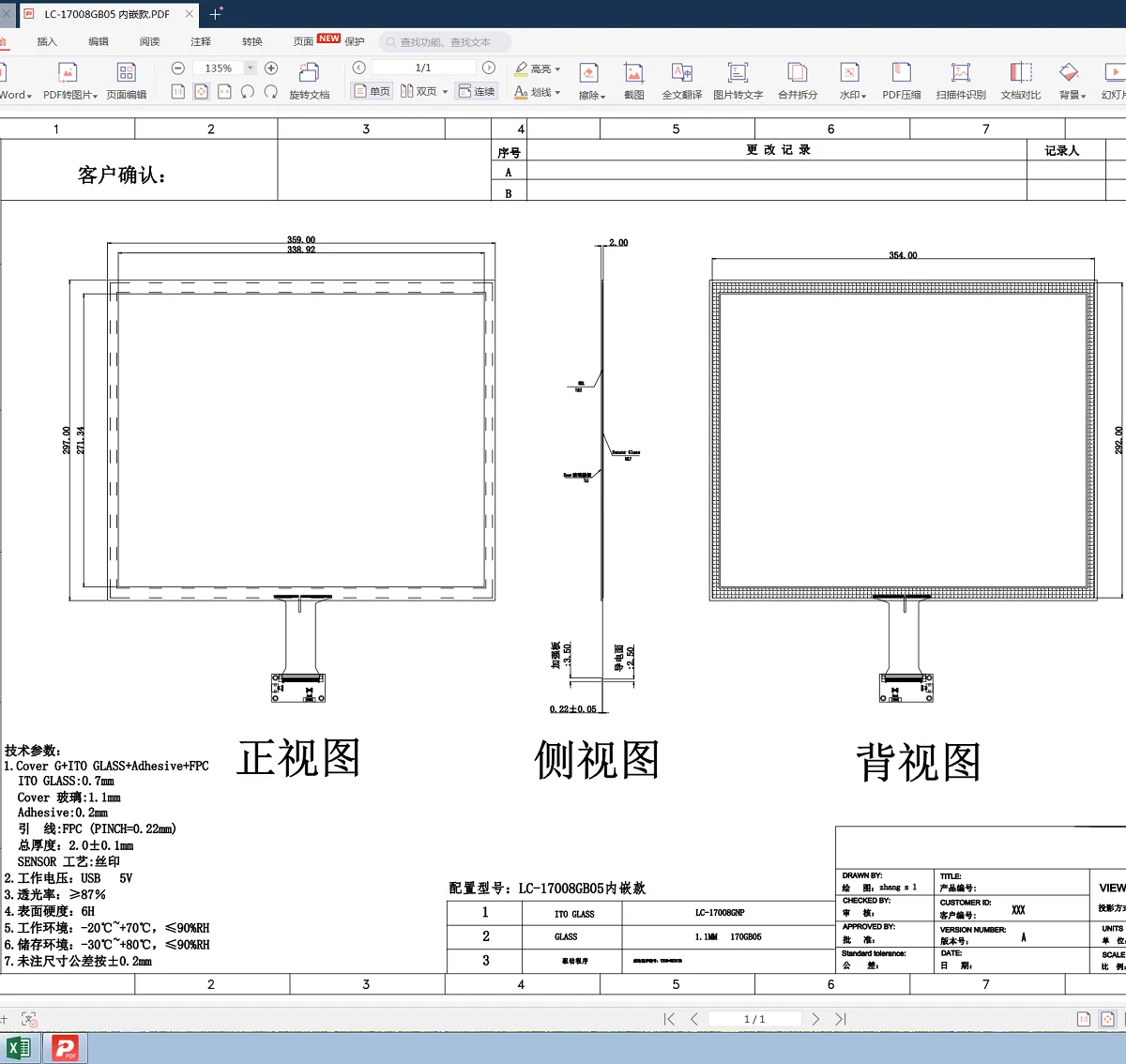The width and height of the screenshot is (1126, 1064).
Task: Click status bar actual size icon
Action: pyautogui.click(x=1084, y=1019)
